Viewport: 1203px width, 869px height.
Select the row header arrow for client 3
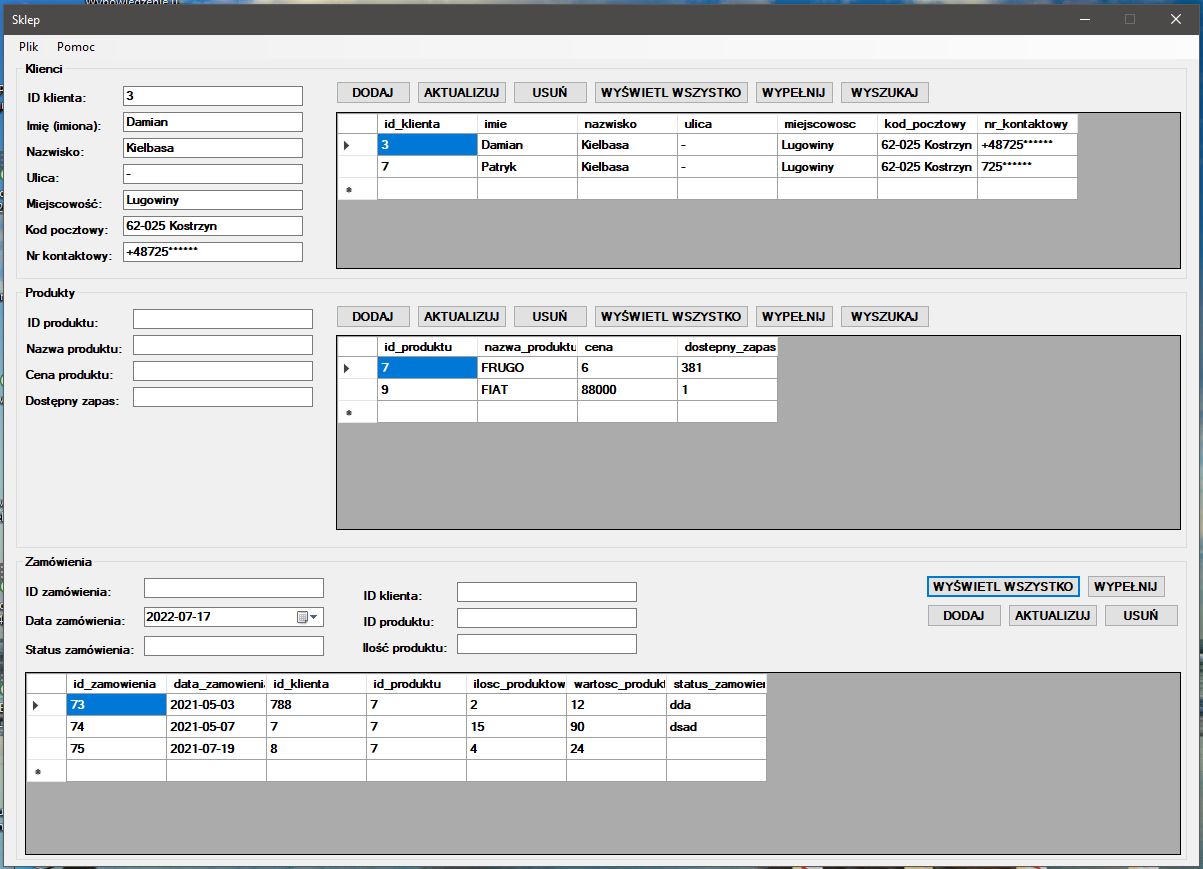pyautogui.click(x=348, y=145)
